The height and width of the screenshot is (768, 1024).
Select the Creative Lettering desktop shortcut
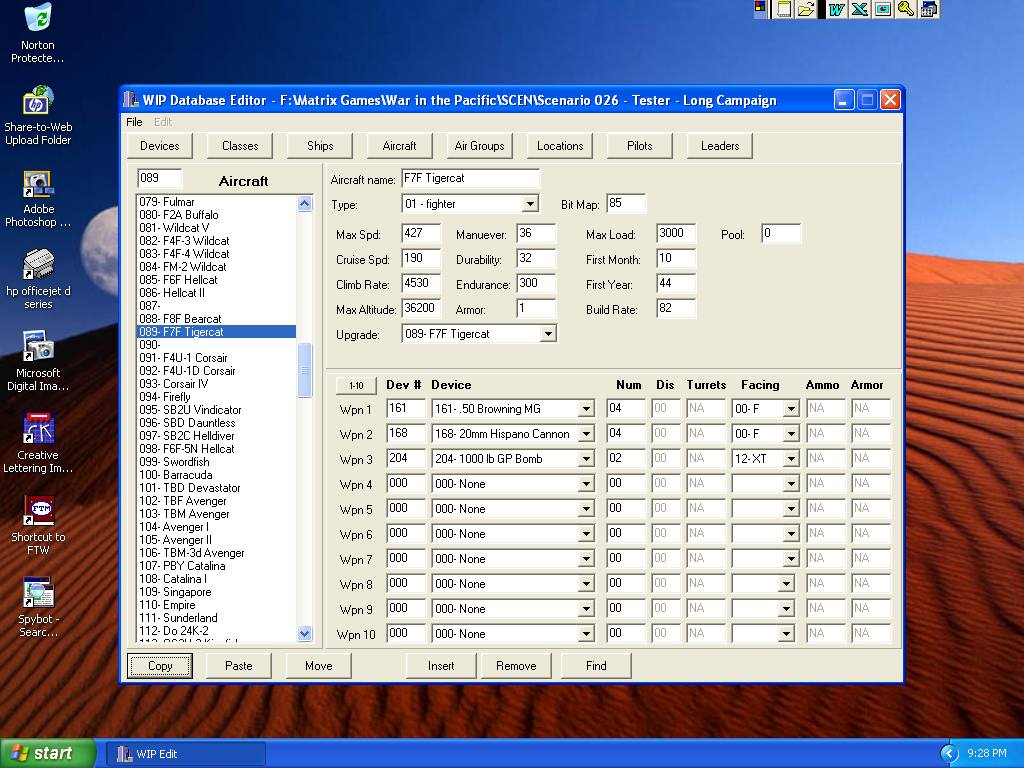(38, 443)
